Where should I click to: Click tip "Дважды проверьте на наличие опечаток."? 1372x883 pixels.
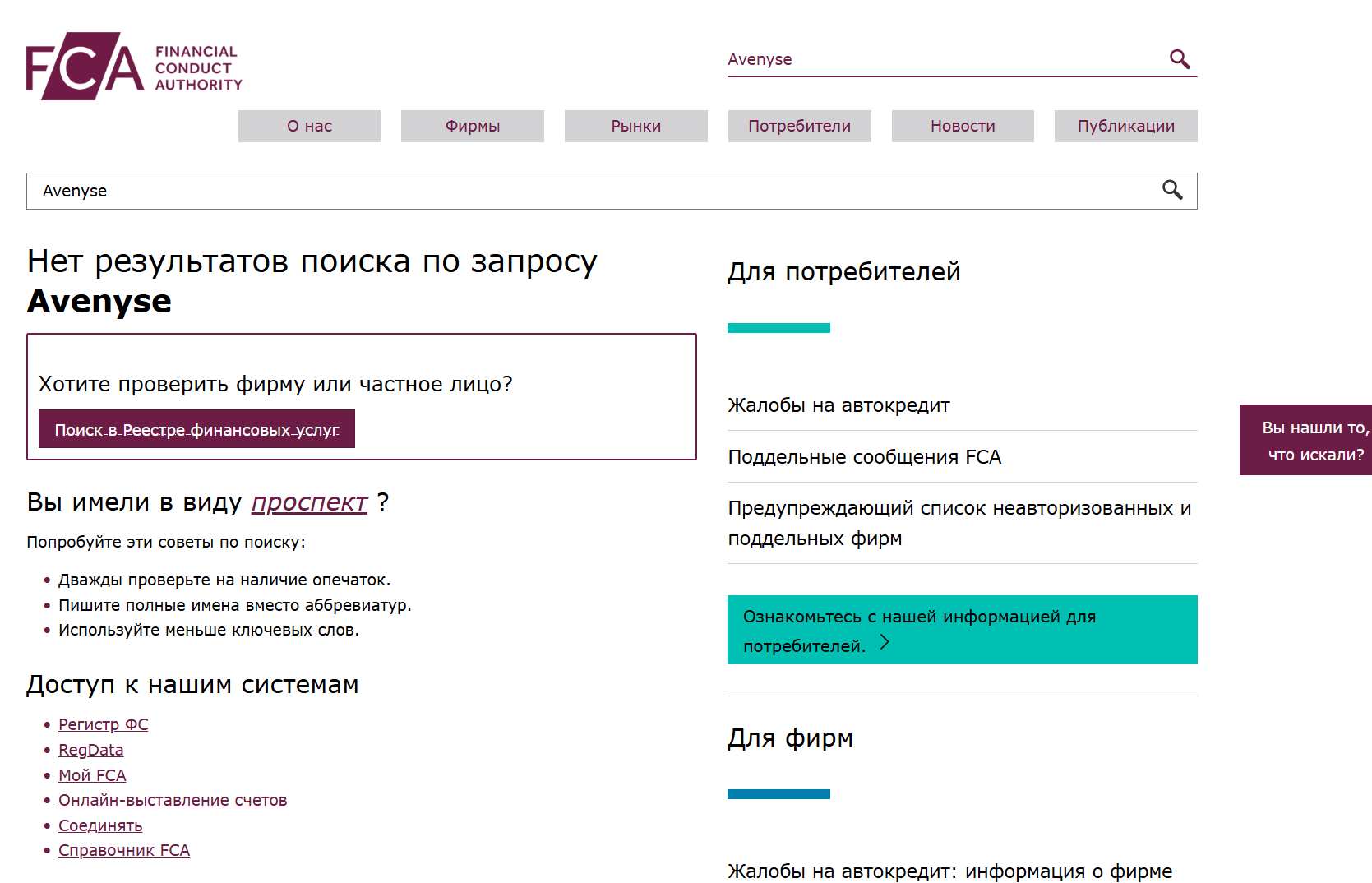point(224,580)
